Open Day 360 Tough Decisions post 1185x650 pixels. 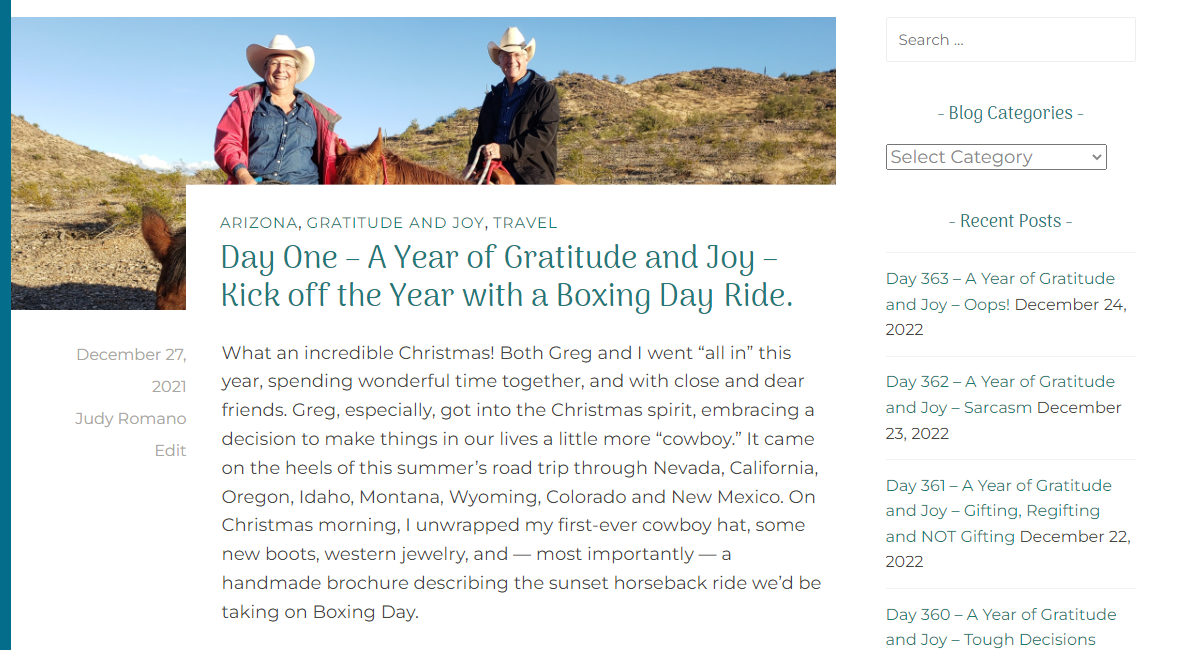(1000, 627)
